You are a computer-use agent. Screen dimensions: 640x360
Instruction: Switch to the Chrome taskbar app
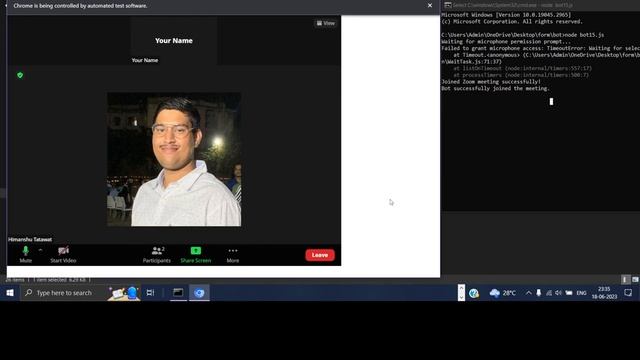click(199, 293)
